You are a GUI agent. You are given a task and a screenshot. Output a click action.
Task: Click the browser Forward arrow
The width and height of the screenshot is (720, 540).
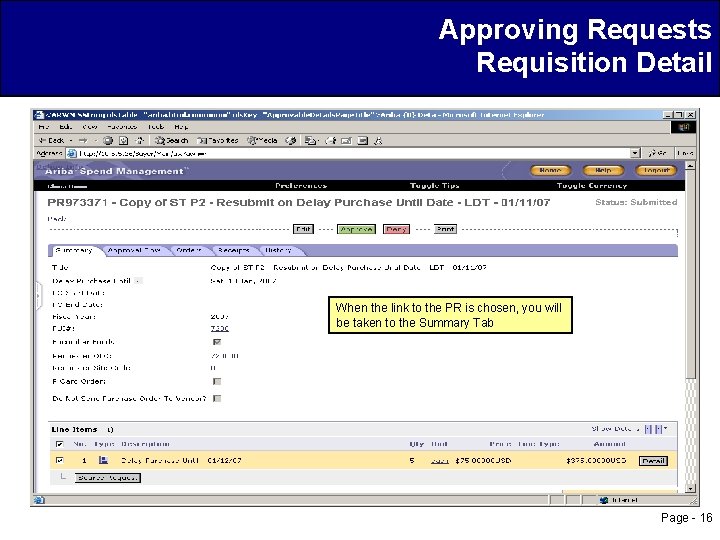click(83, 141)
